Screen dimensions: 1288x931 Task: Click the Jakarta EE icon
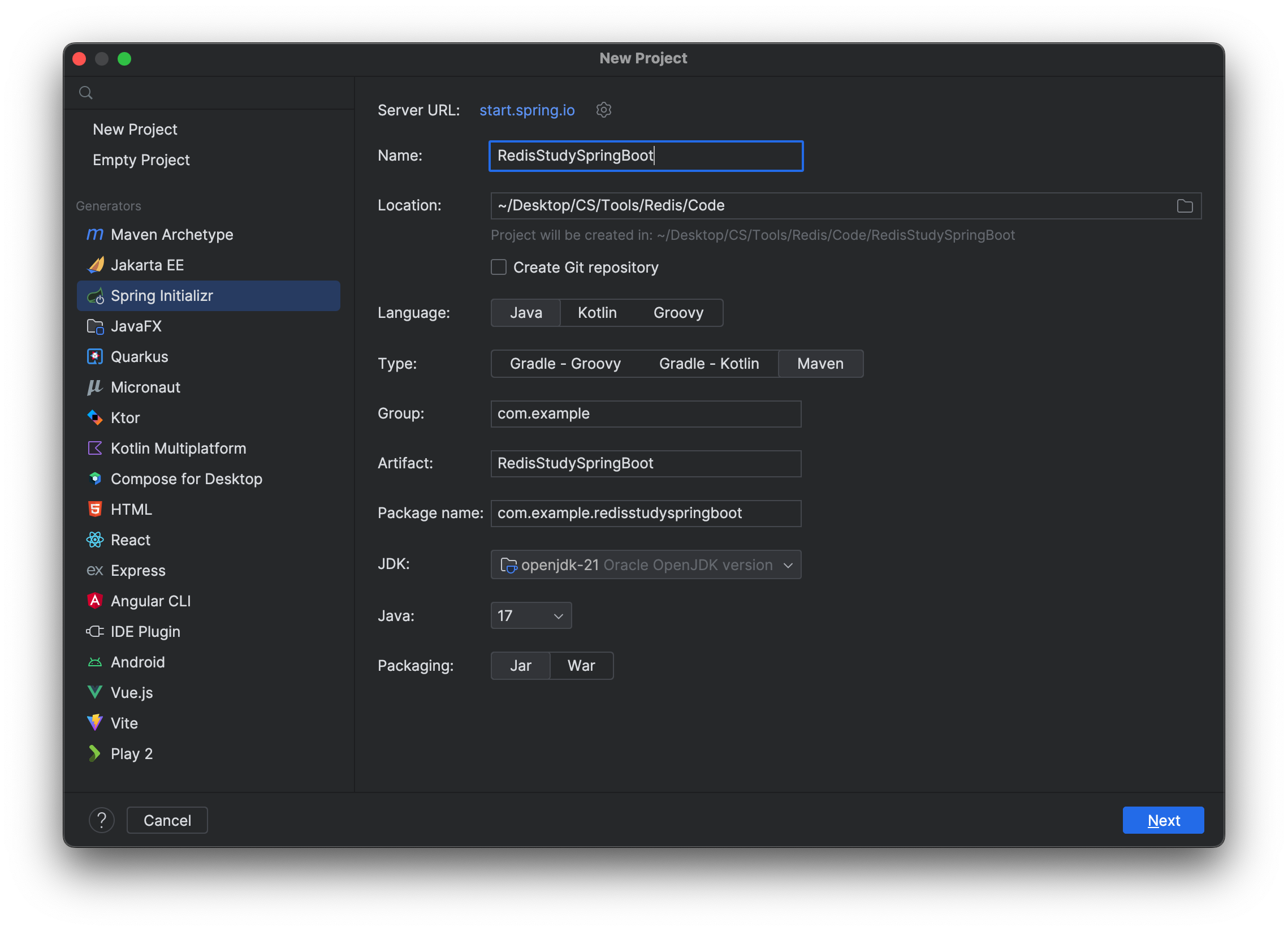click(x=95, y=265)
